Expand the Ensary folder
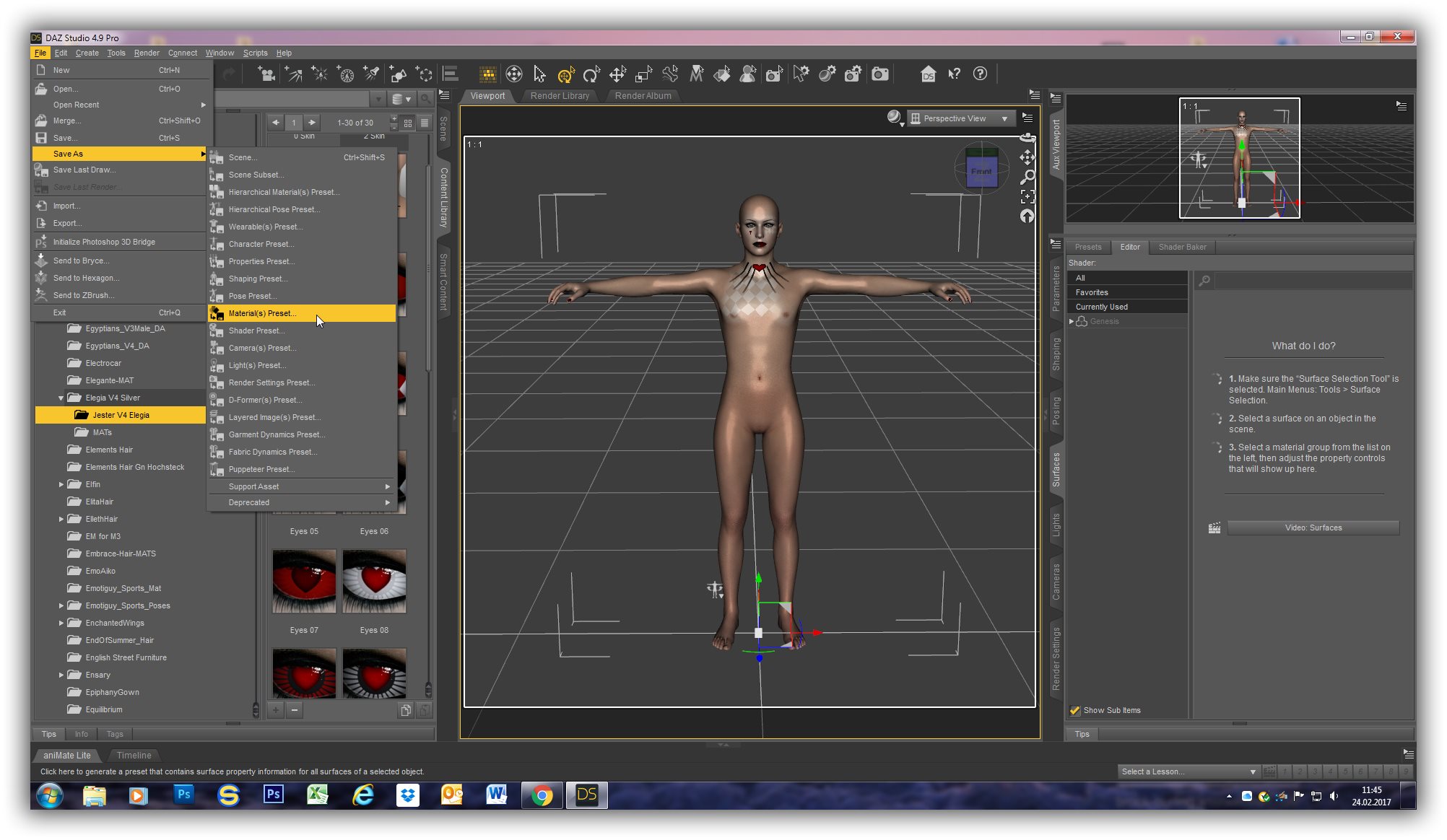The image size is (1447, 840). (x=61, y=675)
